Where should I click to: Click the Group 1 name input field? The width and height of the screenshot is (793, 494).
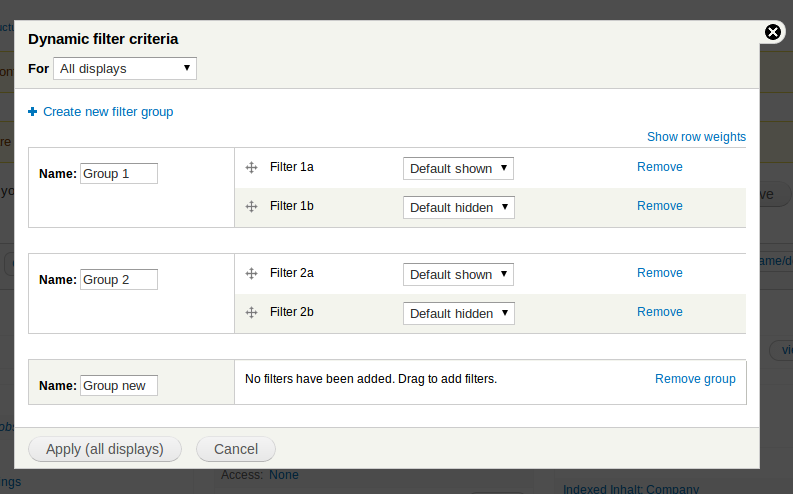pyautogui.click(x=118, y=174)
